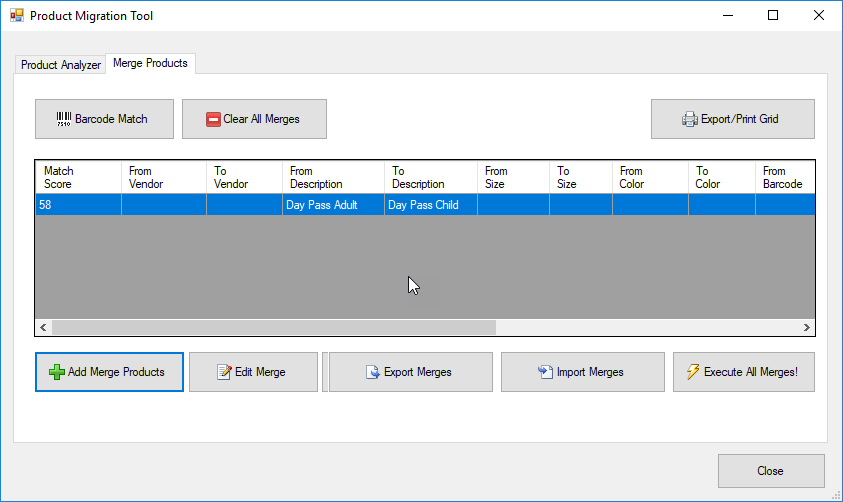843x502 pixels.
Task: Minimize the Product Migration Tool window
Action: [728, 16]
